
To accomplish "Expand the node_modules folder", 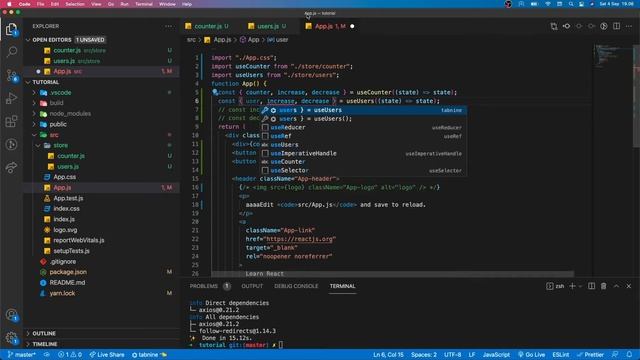I will [x=34, y=113].
